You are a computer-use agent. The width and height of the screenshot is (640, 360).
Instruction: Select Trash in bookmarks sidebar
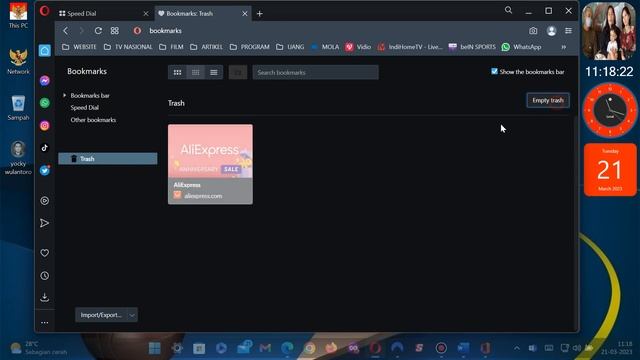click(108, 159)
